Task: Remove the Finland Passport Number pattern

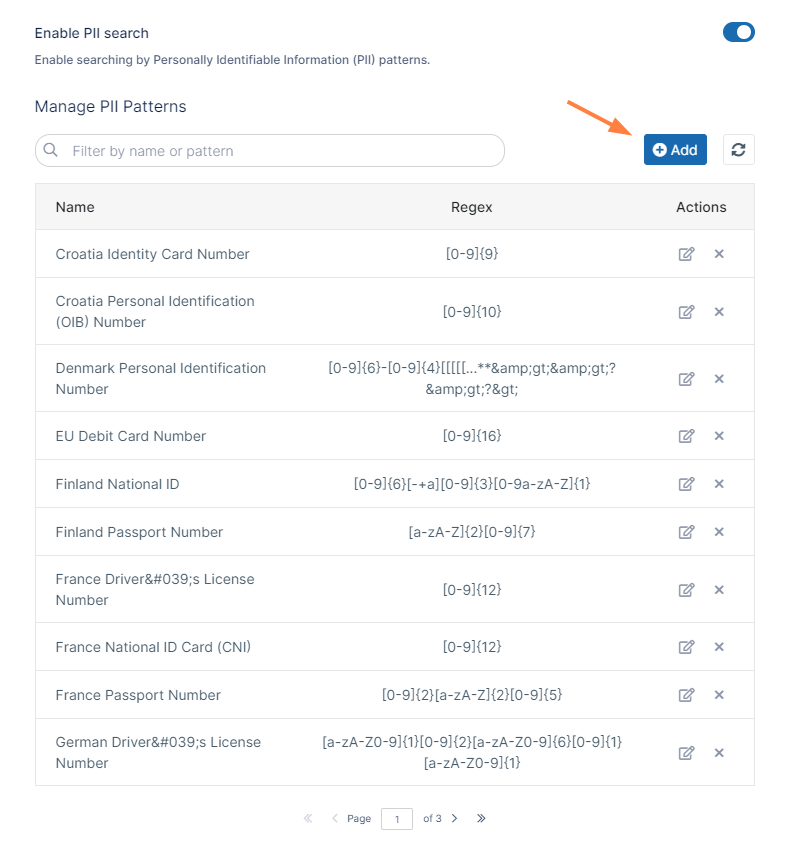Action: [718, 532]
